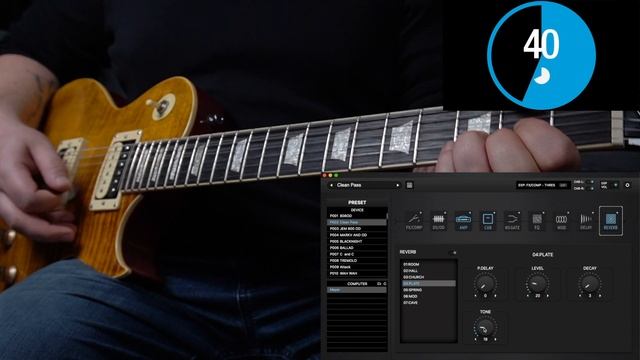Click the DECAY knob

pos(590,283)
